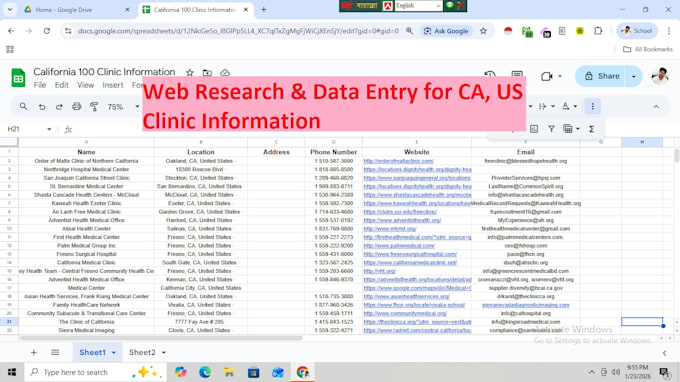Bookmark this page with the star icon
Image resolution: width=680 pixels, height=382 pixels.
click(483, 31)
